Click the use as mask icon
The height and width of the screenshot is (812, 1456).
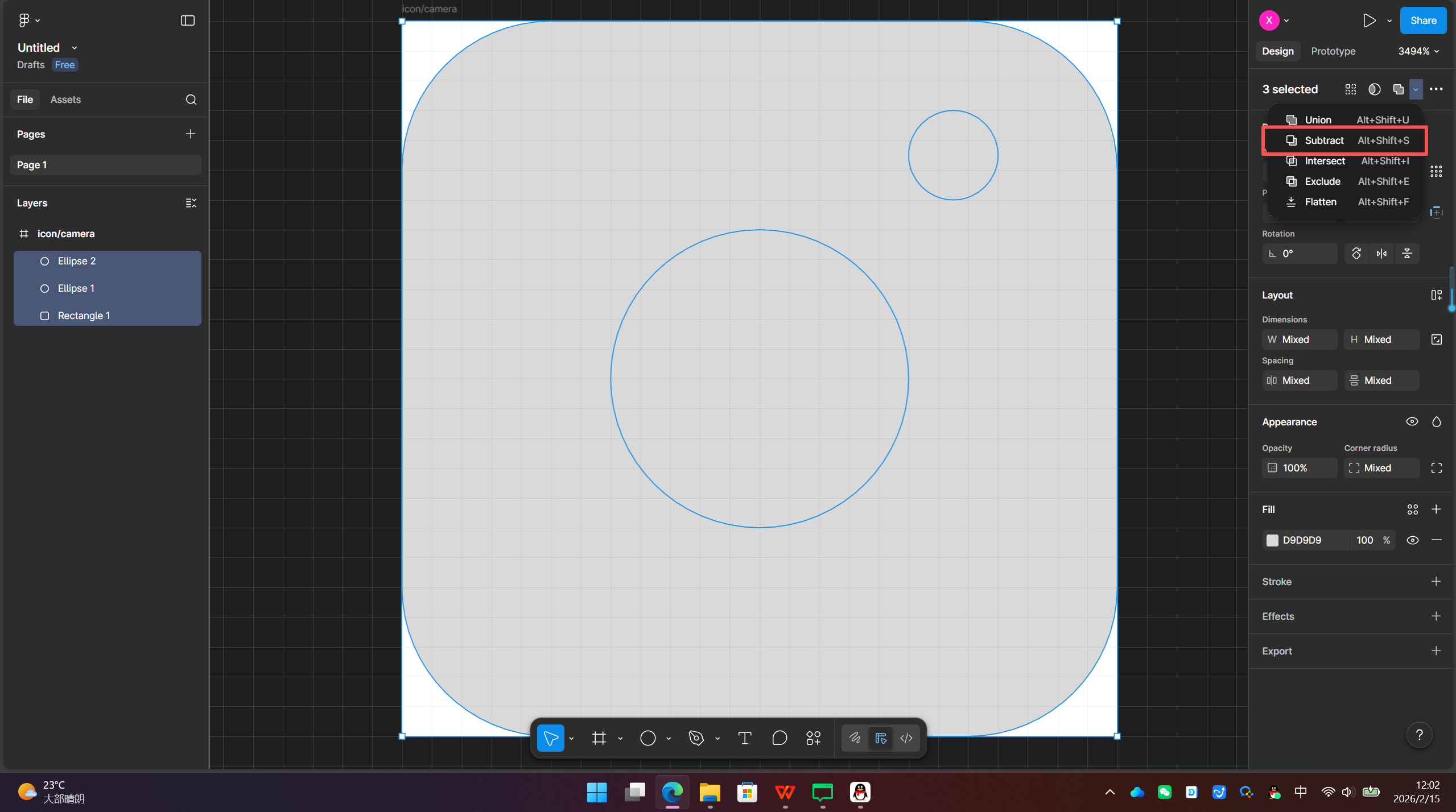[x=1374, y=89]
